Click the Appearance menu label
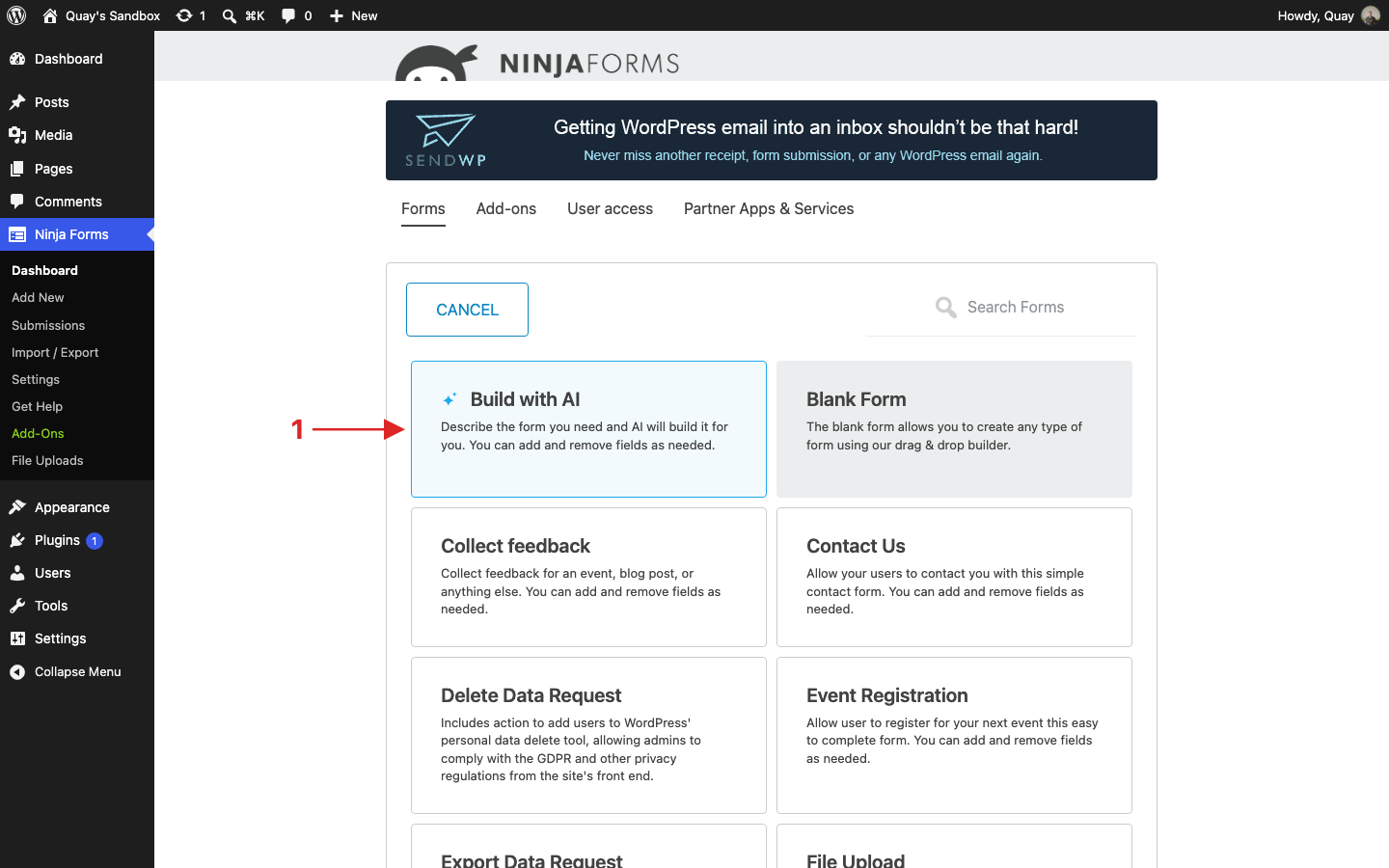This screenshot has height=868, width=1389. coord(72,507)
